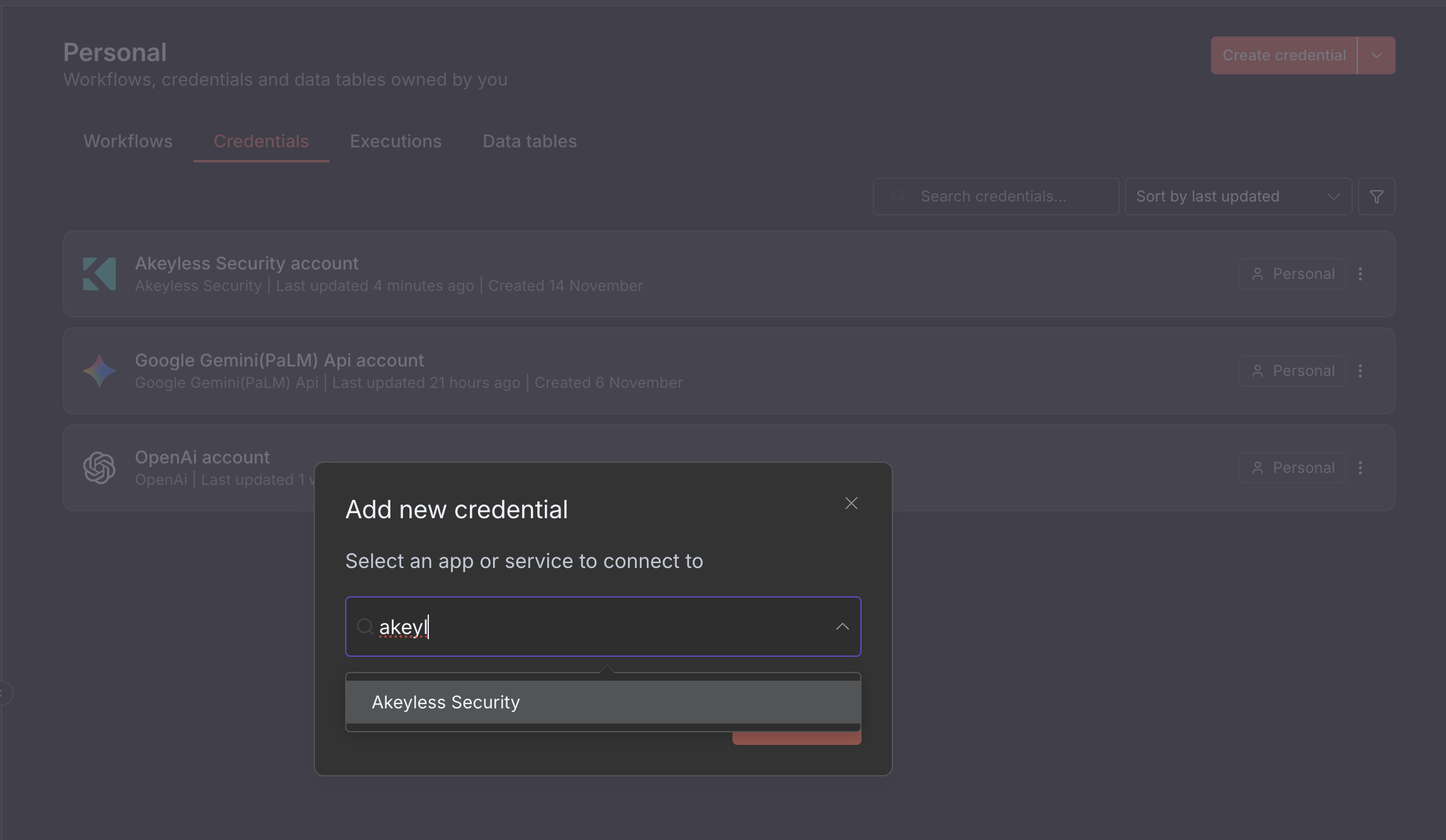1446x840 pixels.
Task: Open the Data tables tab
Action: click(529, 141)
